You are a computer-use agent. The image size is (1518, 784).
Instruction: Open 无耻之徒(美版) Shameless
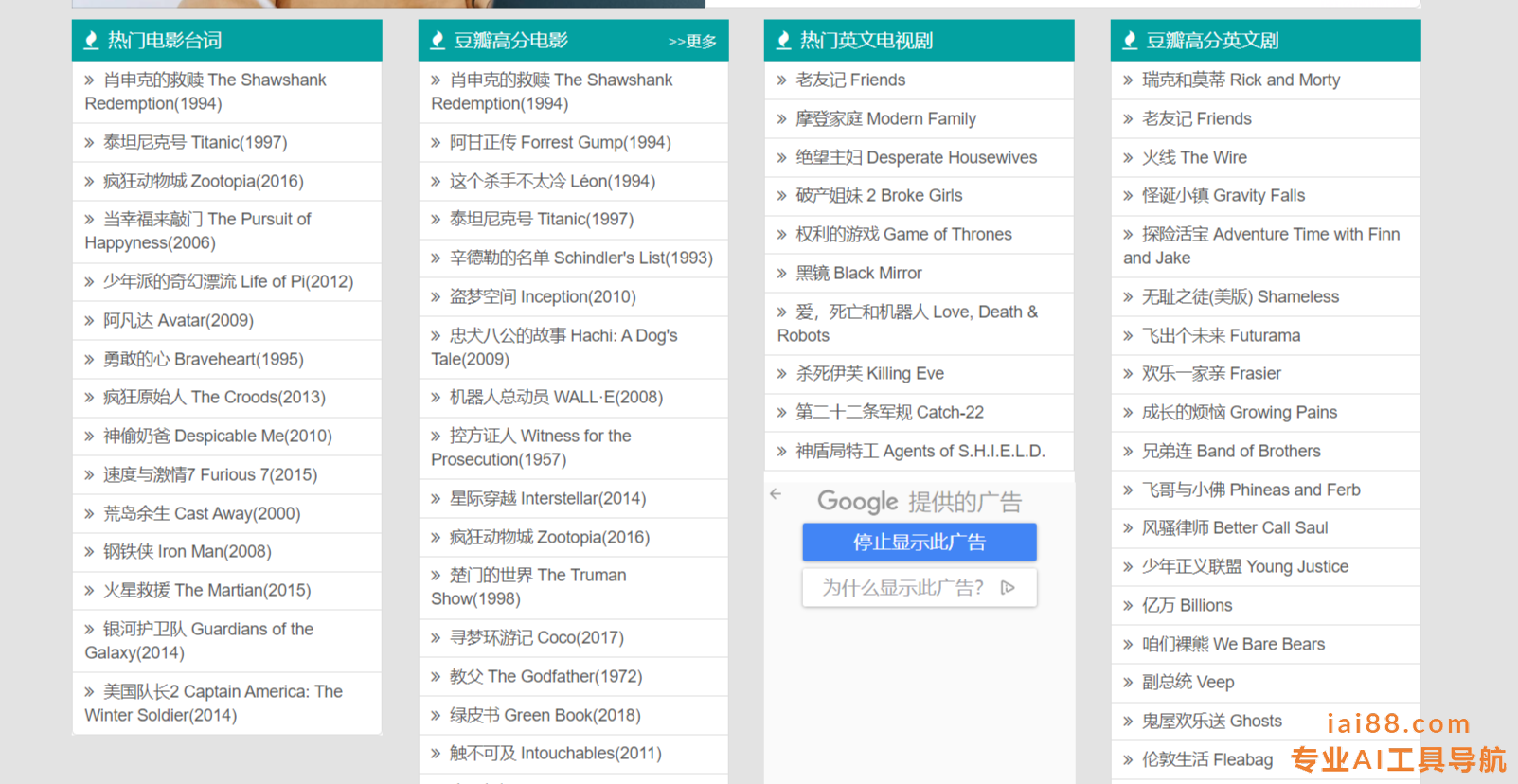click(1241, 296)
